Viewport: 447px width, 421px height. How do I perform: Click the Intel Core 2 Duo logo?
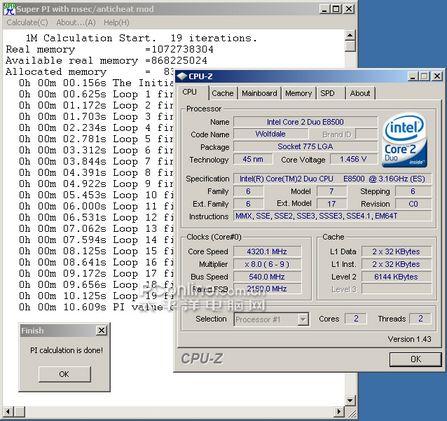pyautogui.click(x=405, y=141)
